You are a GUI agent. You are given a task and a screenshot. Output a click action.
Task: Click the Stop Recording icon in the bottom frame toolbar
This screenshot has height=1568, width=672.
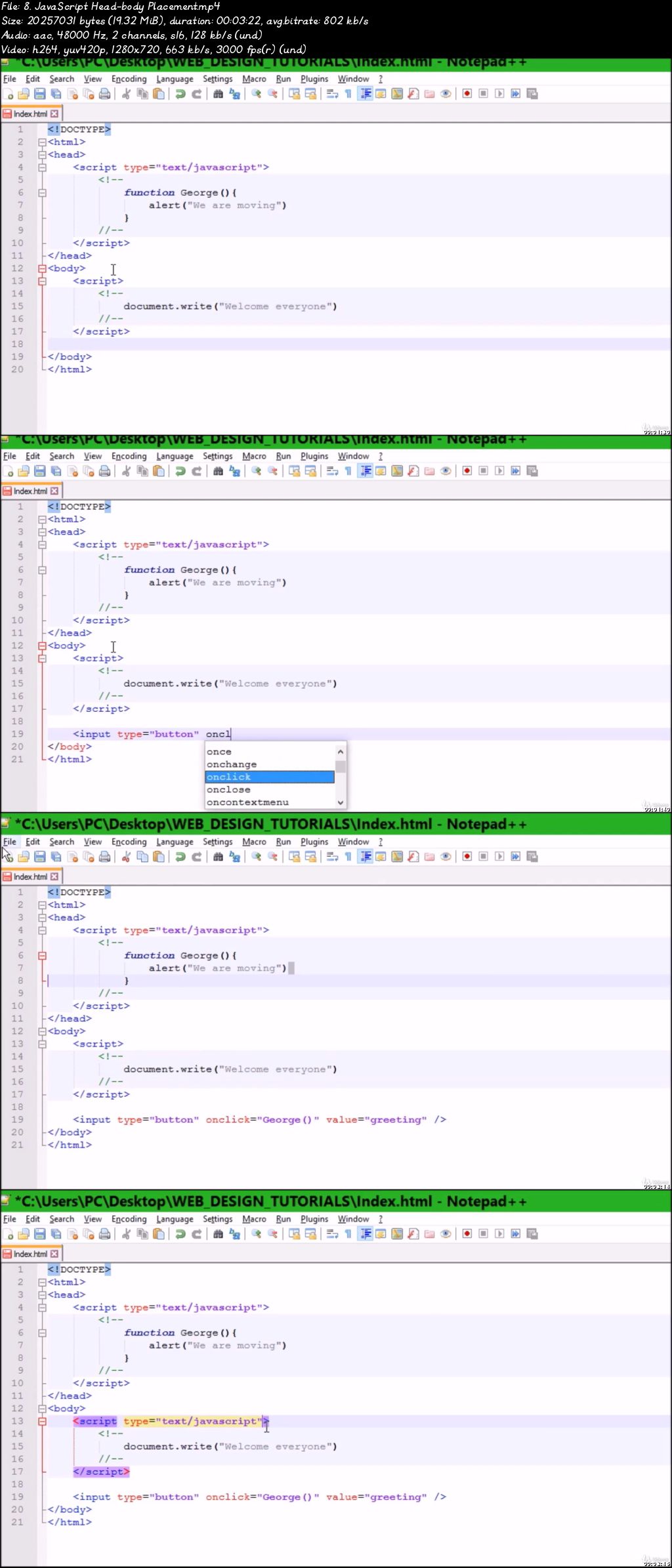coord(483,1234)
